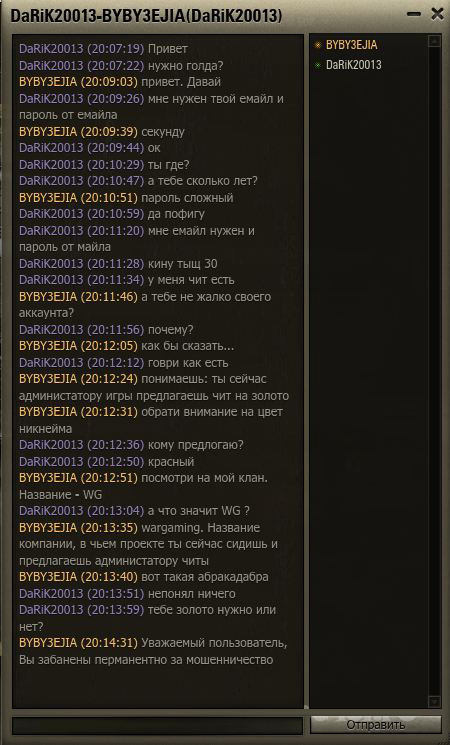
Task: Close the chat window with the X icon
Action: pos(437,14)
